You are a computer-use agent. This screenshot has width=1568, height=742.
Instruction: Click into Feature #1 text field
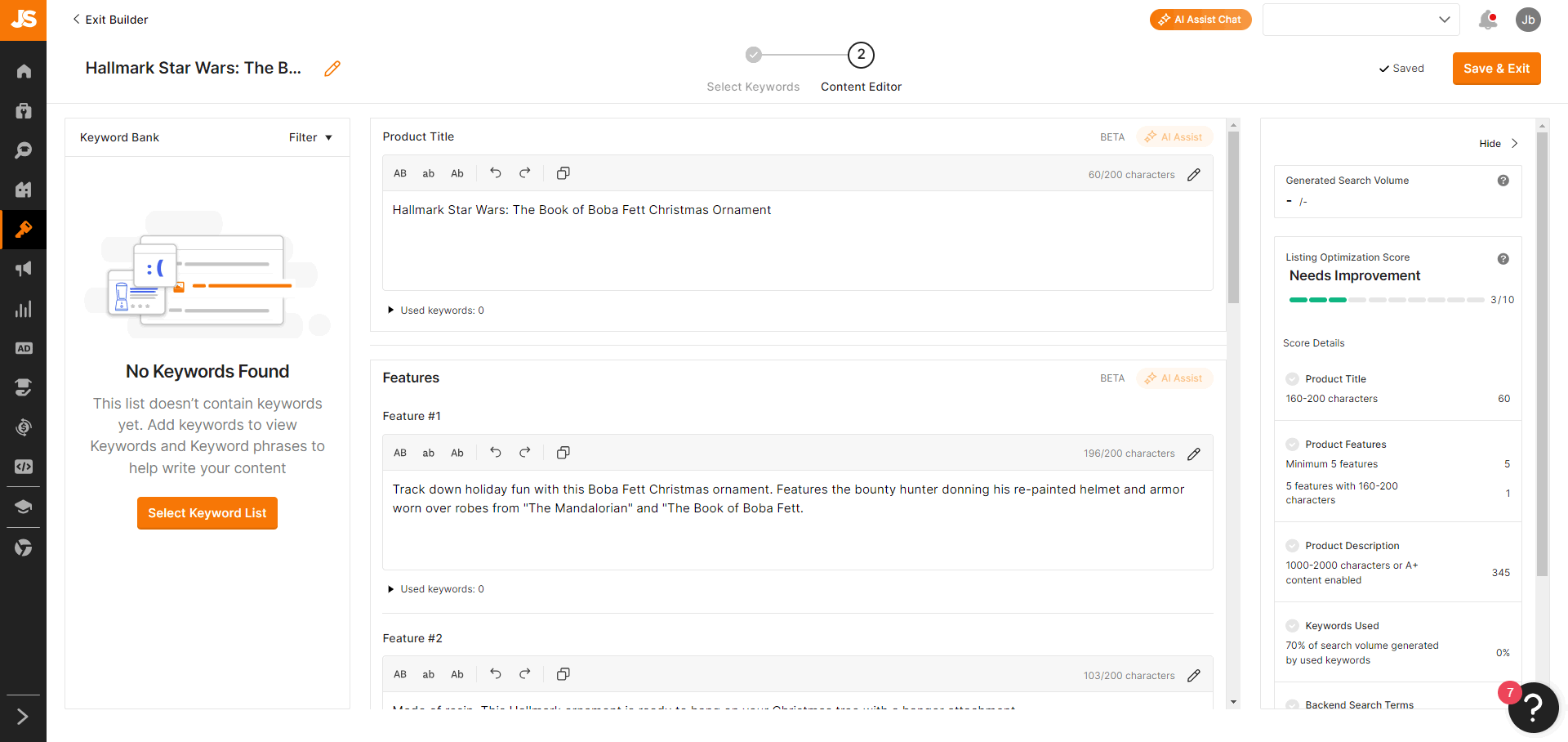coord(797,520)
